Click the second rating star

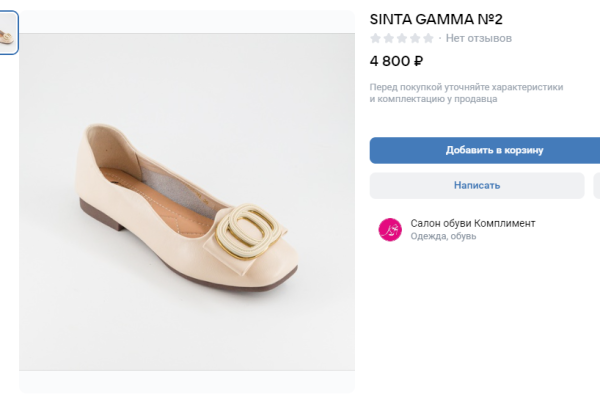pyautogui.click(x=389, y=38)
